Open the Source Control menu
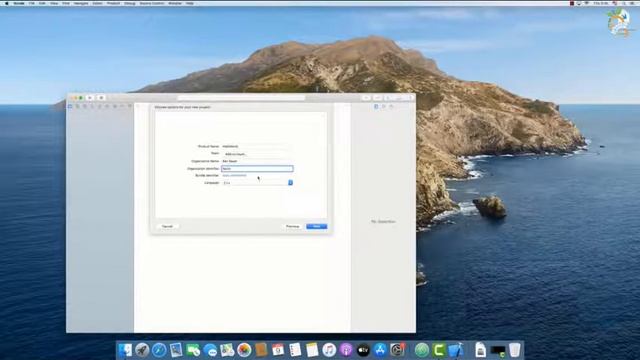Screen dimensions: 640x360 tap(152, 3)
